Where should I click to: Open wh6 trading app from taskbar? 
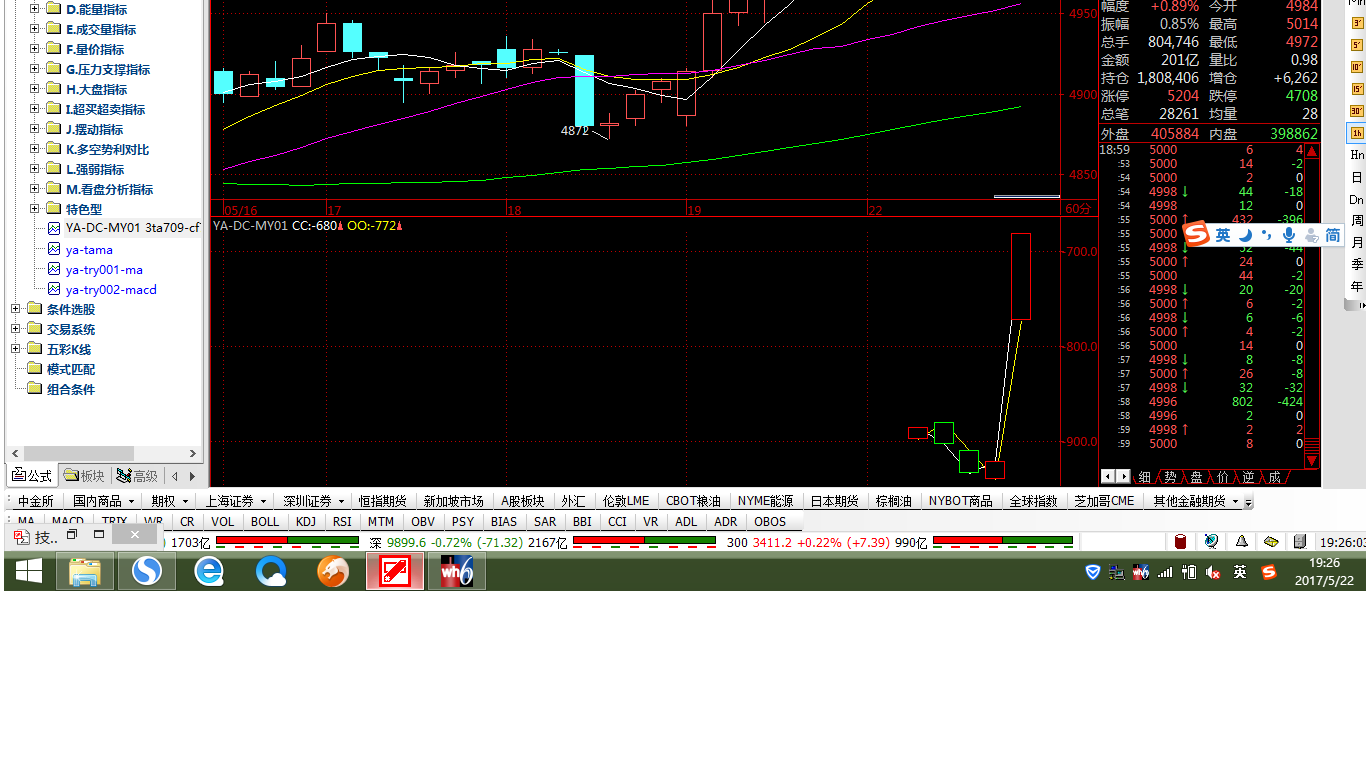click(x=457, y=572)
